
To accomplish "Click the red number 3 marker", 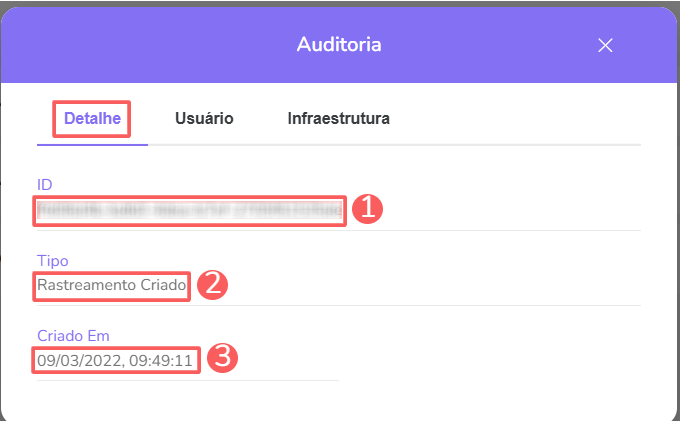I will (224, 358).
